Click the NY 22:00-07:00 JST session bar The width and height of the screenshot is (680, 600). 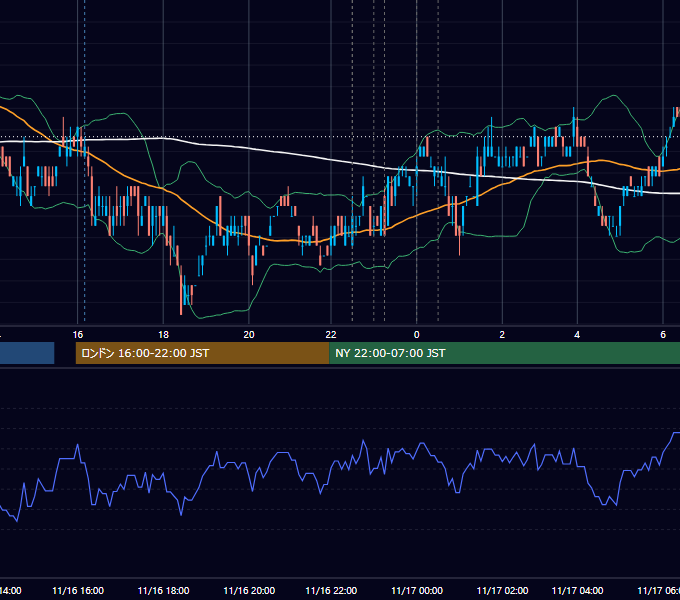(x=504, y=353)
